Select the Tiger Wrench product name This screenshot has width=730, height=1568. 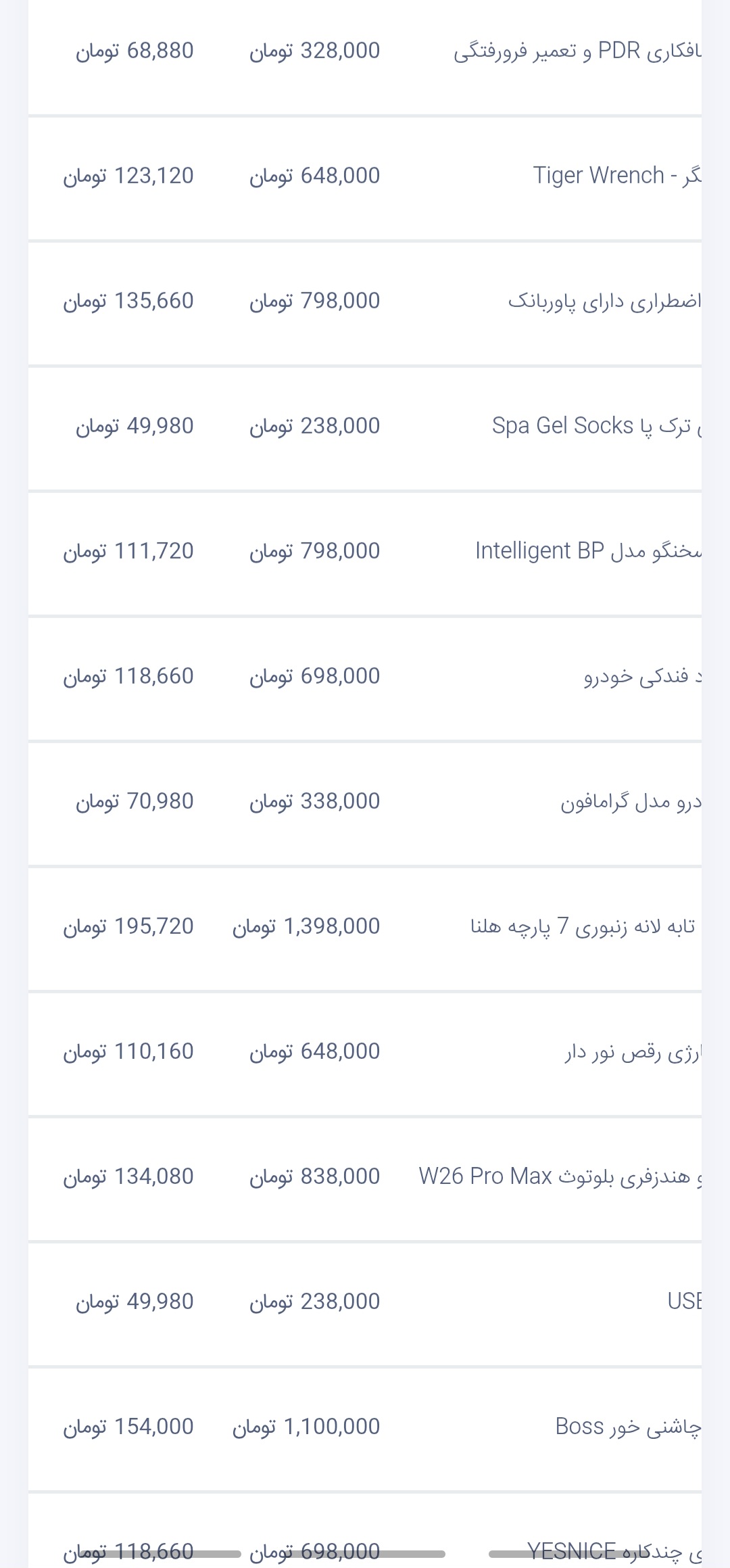pos(616,176)
